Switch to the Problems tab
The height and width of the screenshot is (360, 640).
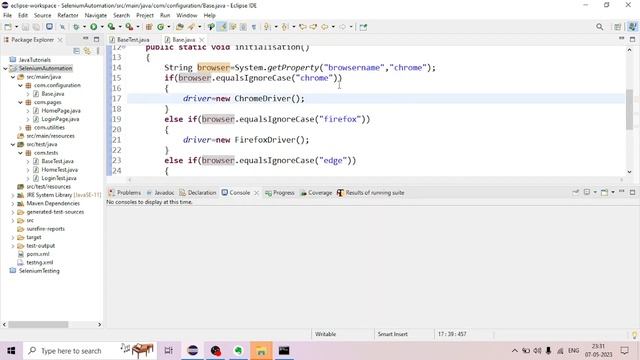(125, 193)
